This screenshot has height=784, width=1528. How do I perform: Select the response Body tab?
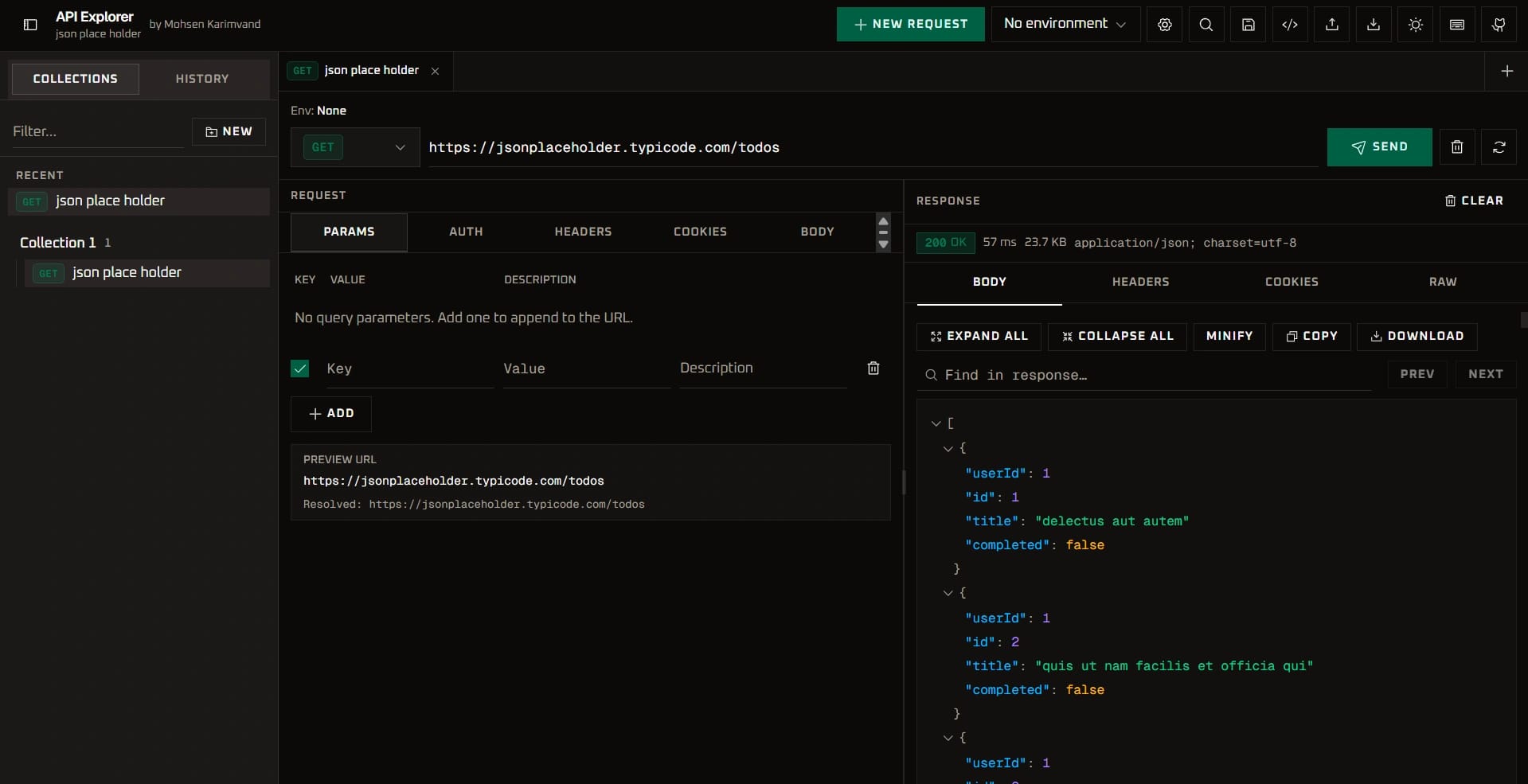coord(989,282)
